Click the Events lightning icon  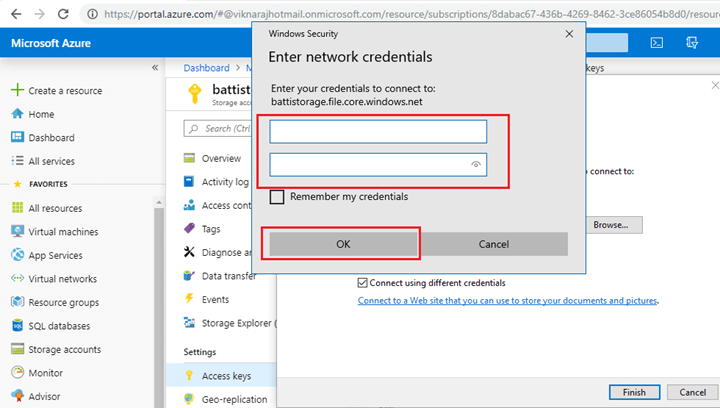(189, 299)
